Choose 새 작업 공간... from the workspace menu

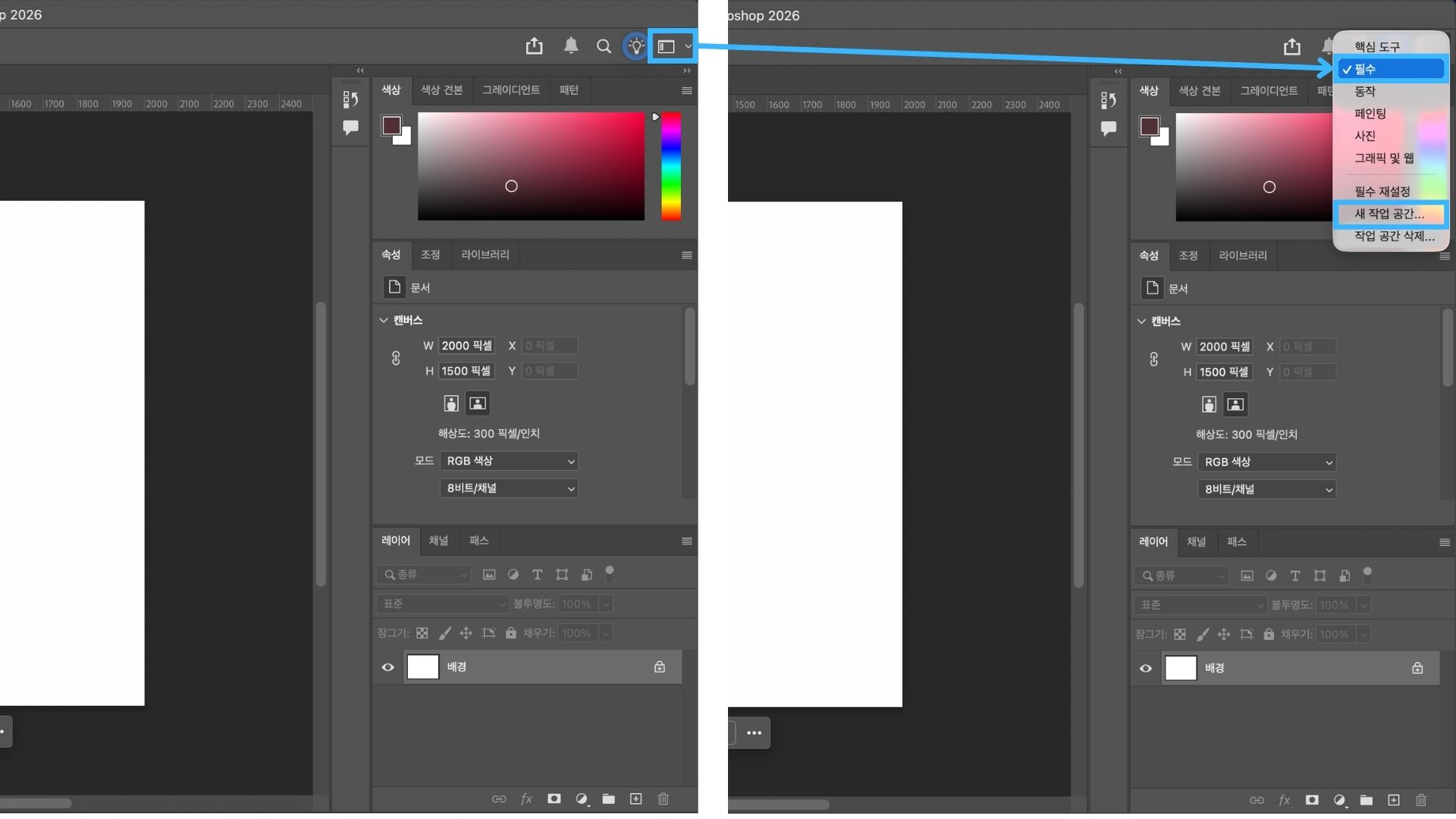click(1391, 214)
